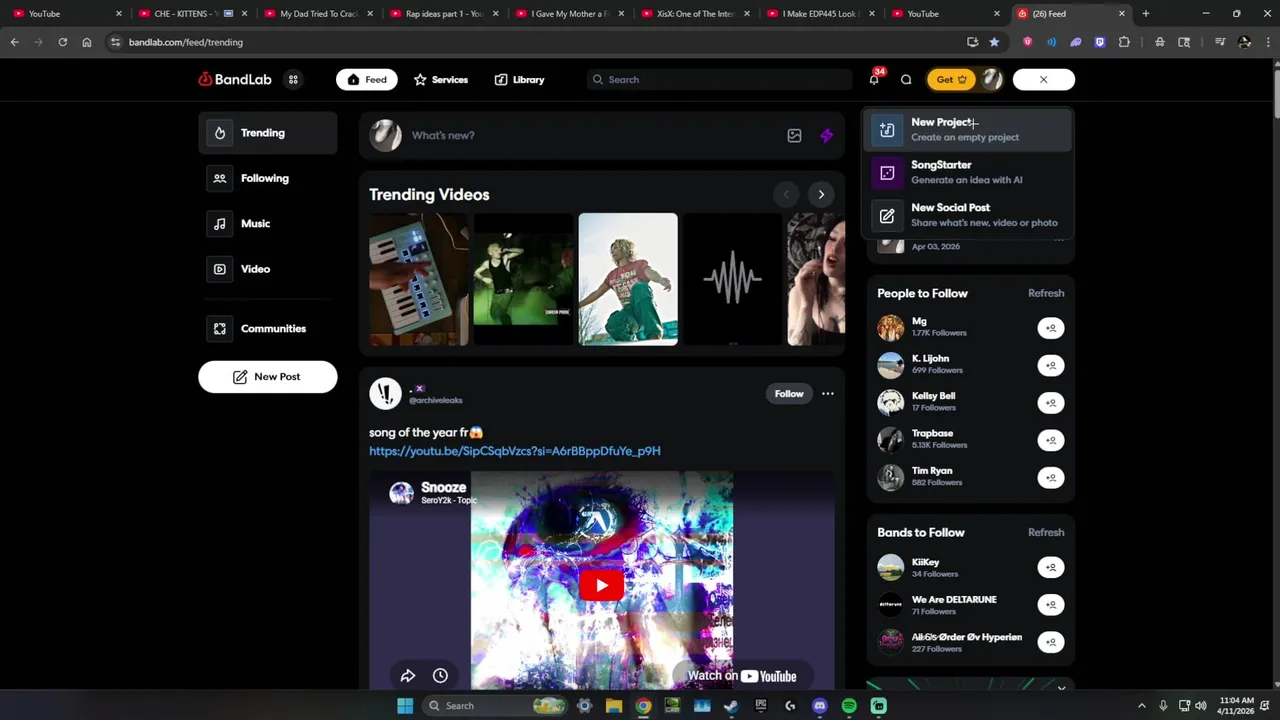Open the BandLab apps grid icon
The image size is (1280, 720).
pos(293,80)
